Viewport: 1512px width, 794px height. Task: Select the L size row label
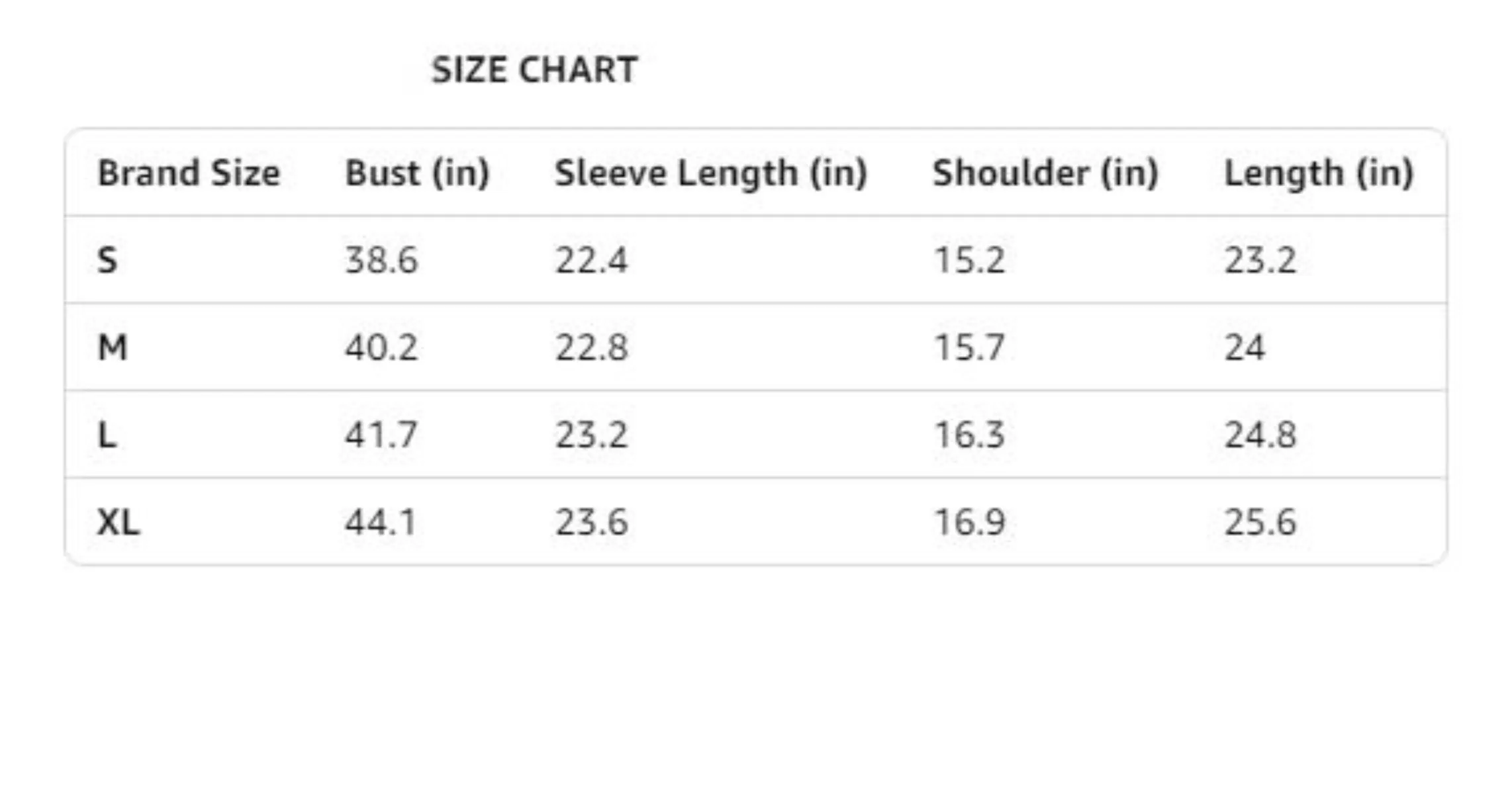tap(107, 435)
